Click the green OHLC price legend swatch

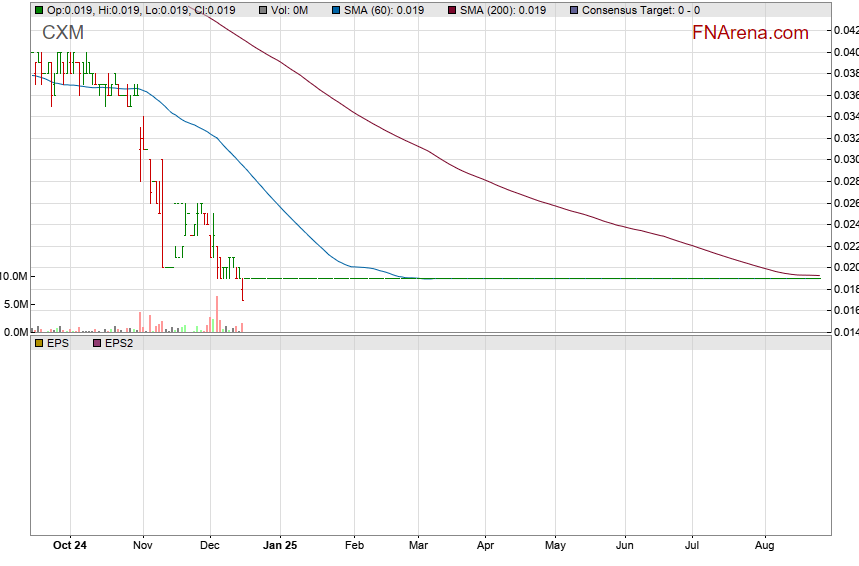point(39,10)
